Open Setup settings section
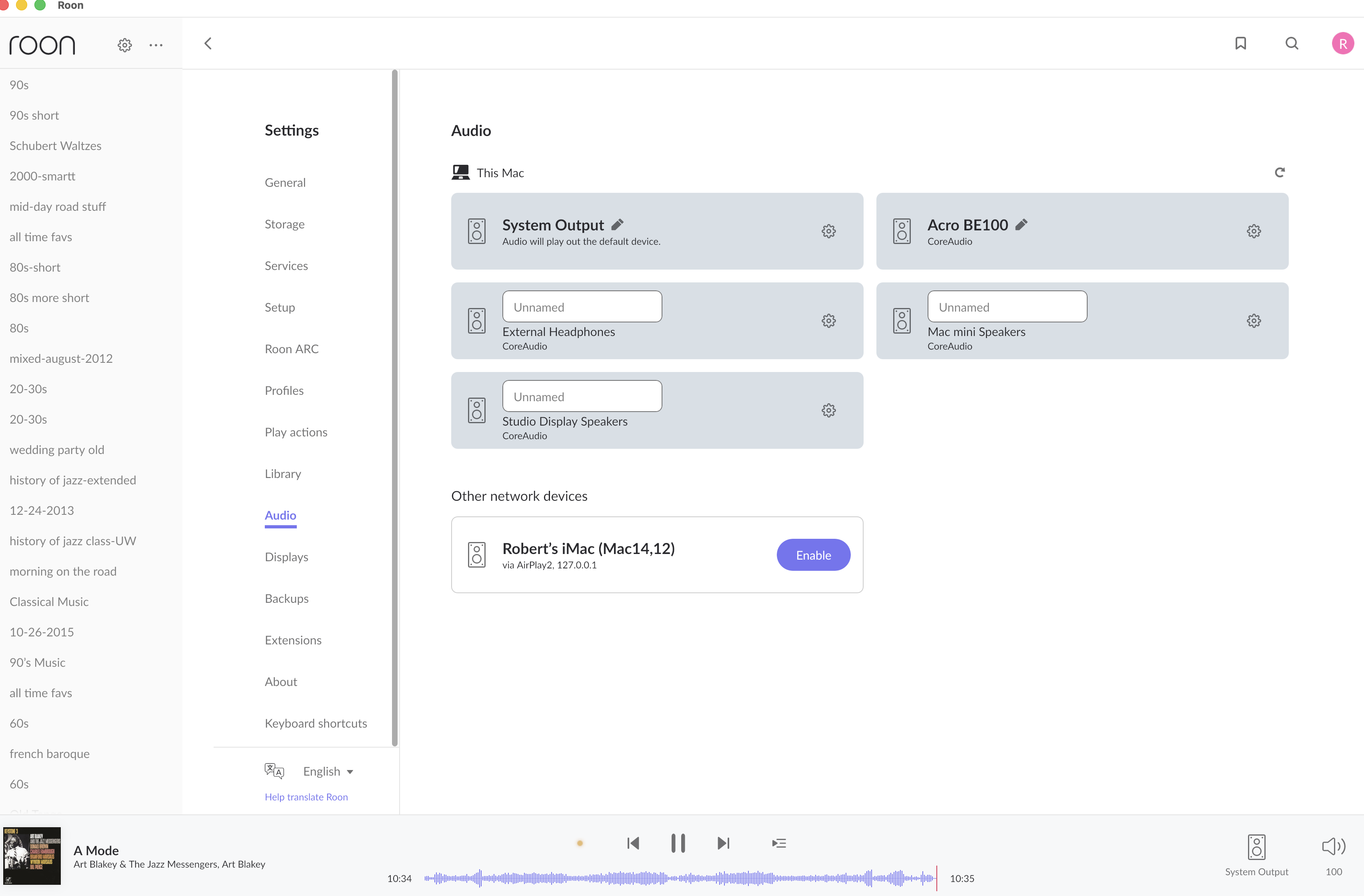Screen dimensions: 1364x896 (x=280, y=307)
